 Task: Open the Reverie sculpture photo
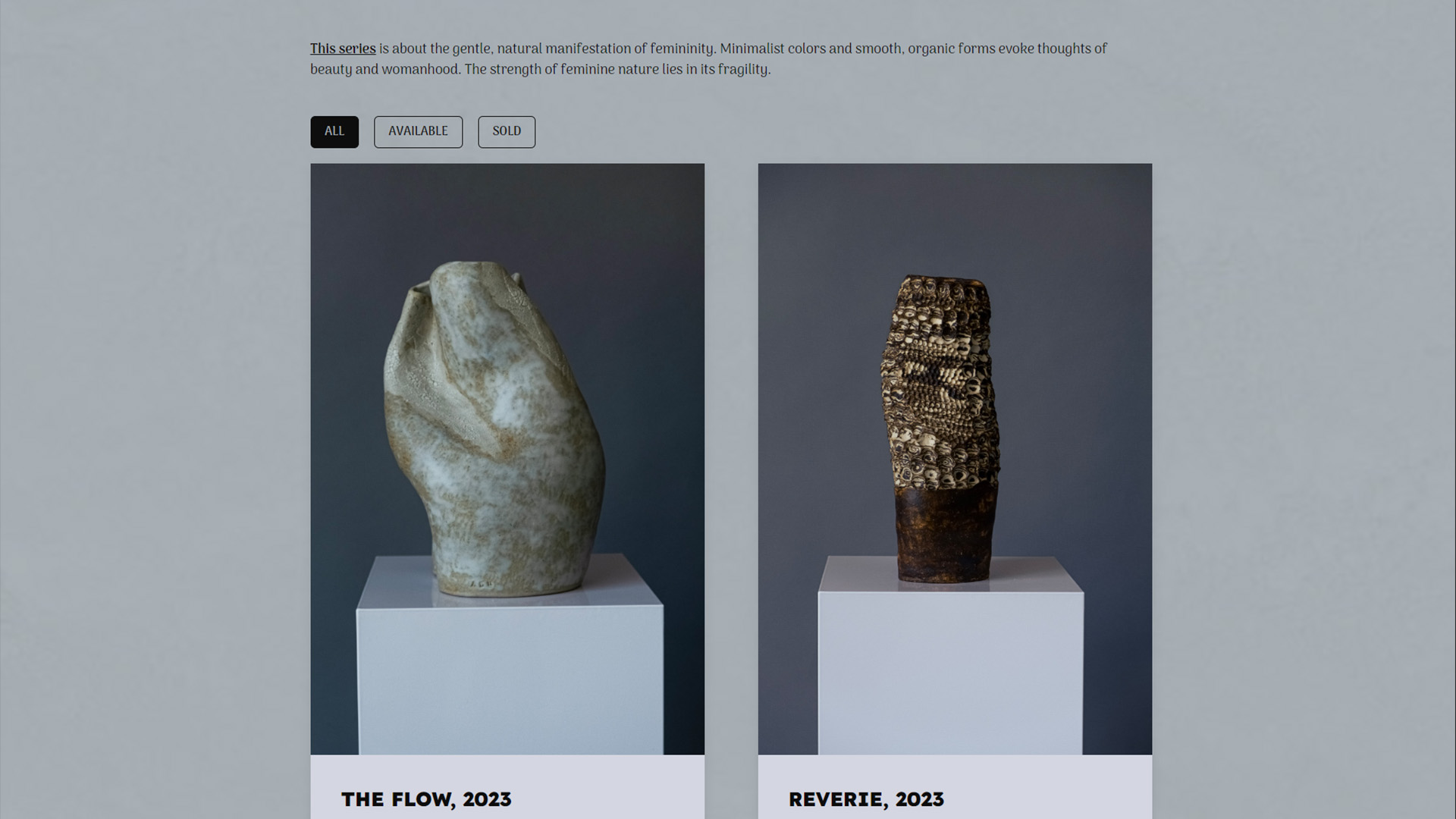(x=955, y=459)
